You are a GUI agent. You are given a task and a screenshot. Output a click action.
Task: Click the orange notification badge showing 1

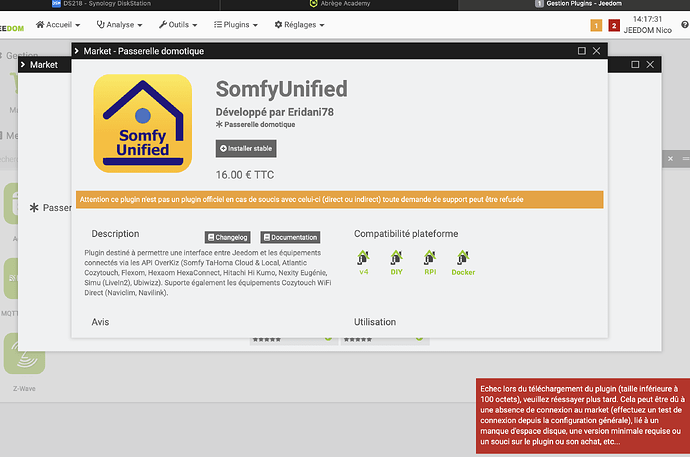[x=596, y=26]
